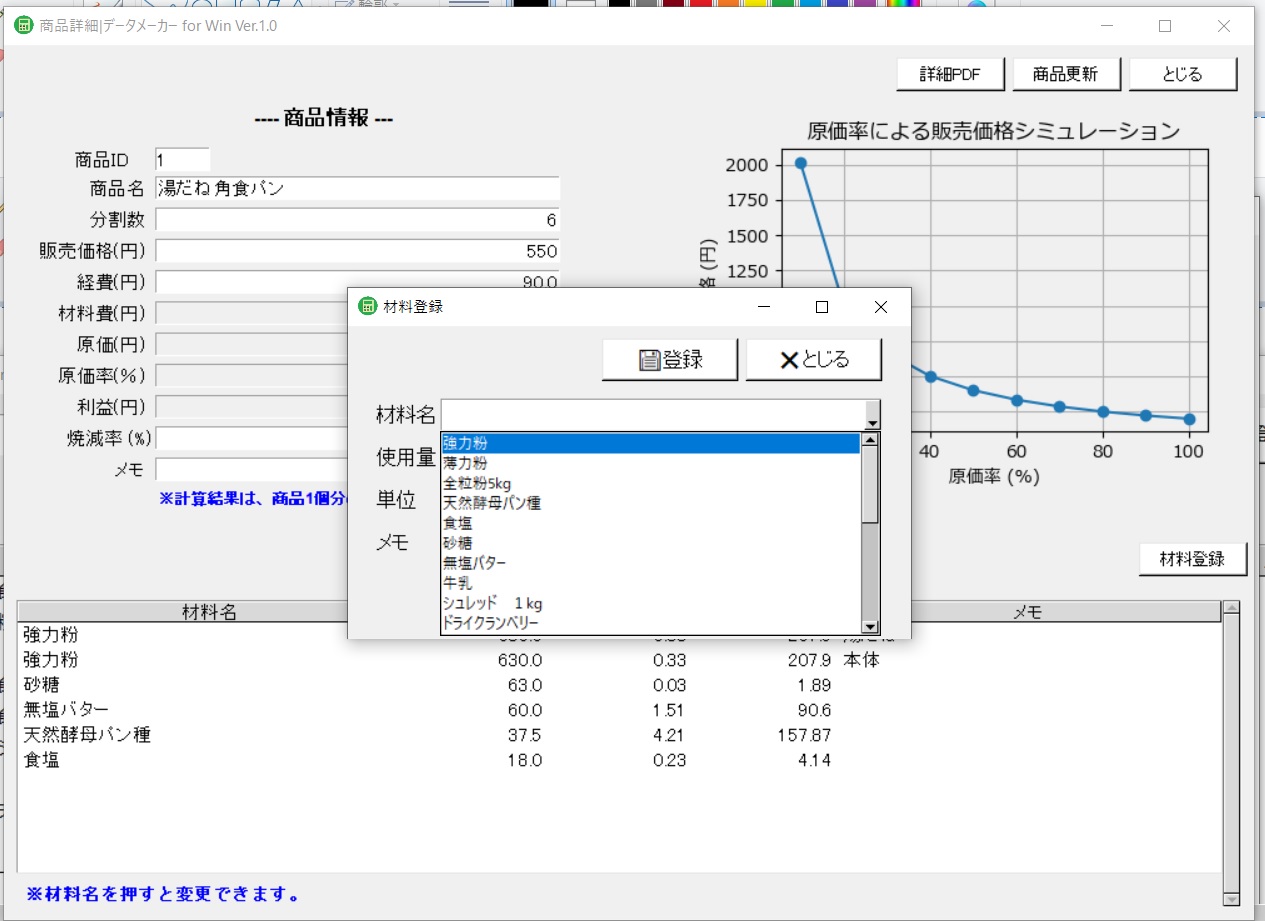Viewport: 1265px width, 921px height.
Task: Click into the 商品名 input field
Action: coord(357,189)
